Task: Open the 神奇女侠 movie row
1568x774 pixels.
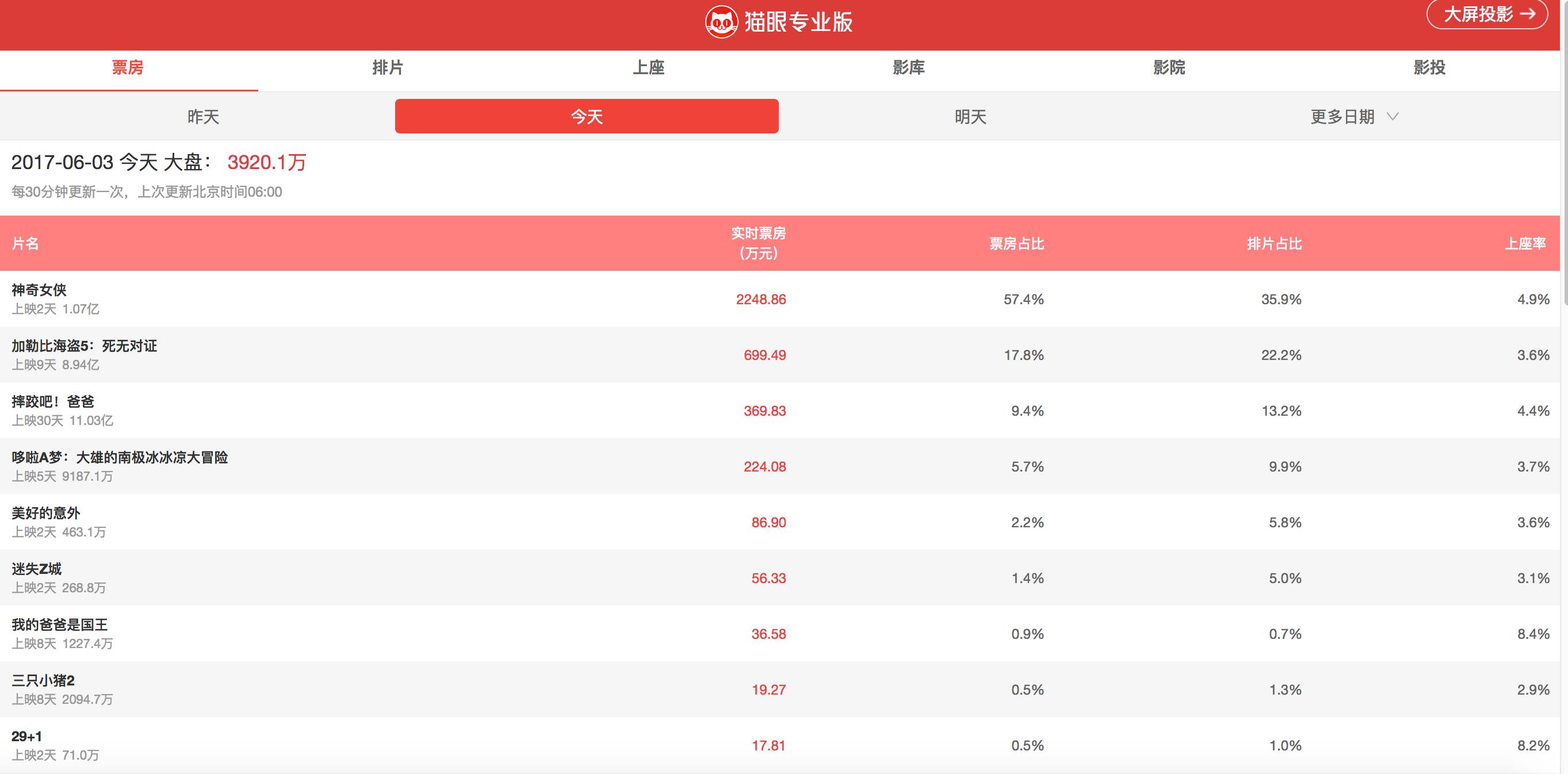Action: (39, 290)
